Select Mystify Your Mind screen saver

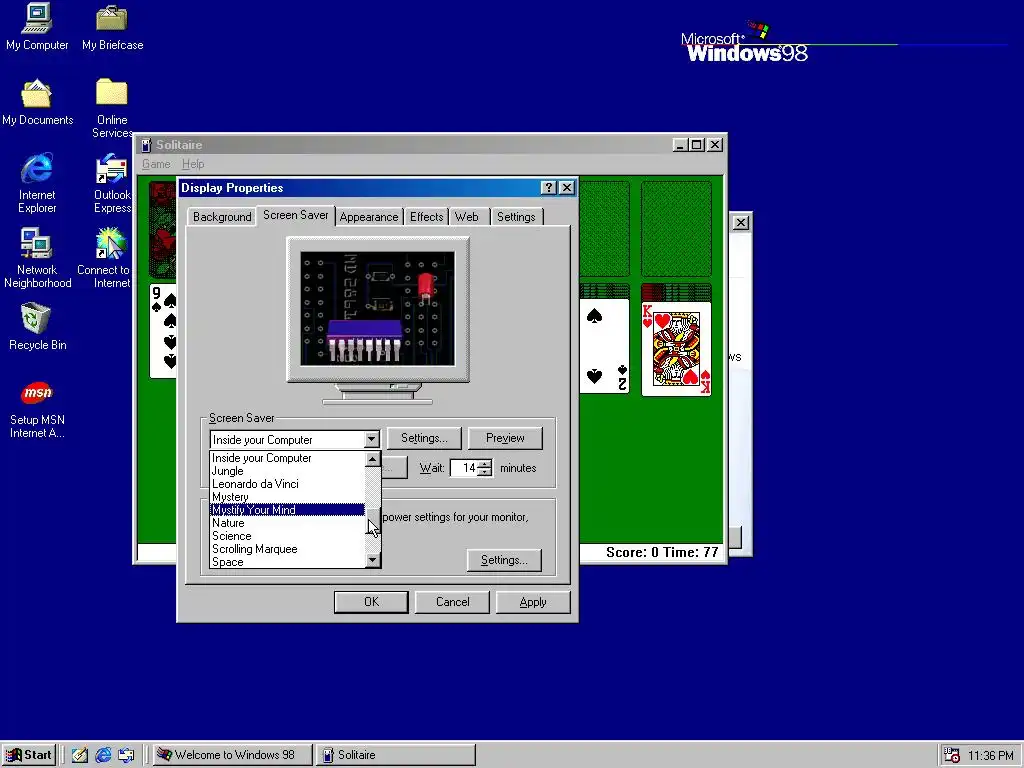[287, 510]
